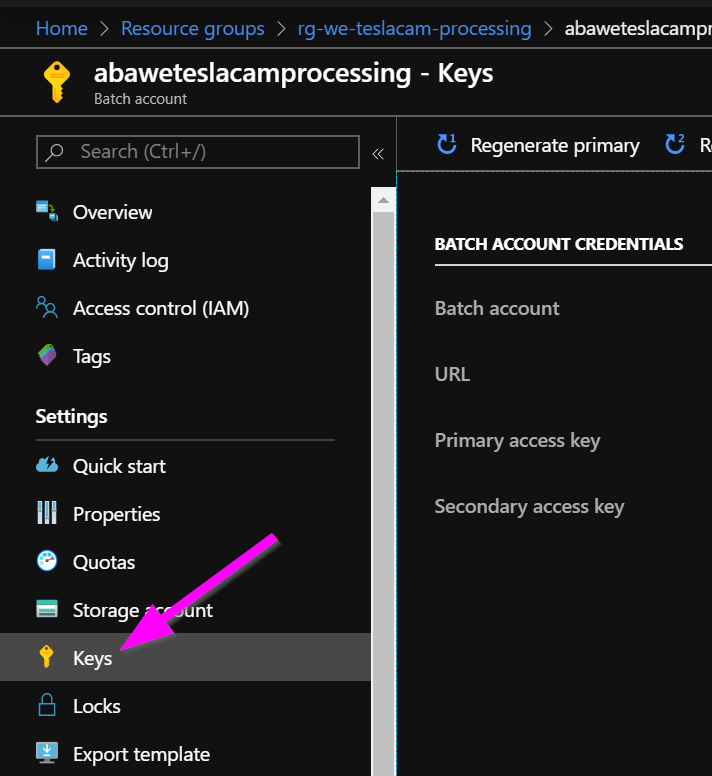712x776 pixels.
Task: Click the Storage account icon
Action: pyautogui.click(x=47, y=609)
